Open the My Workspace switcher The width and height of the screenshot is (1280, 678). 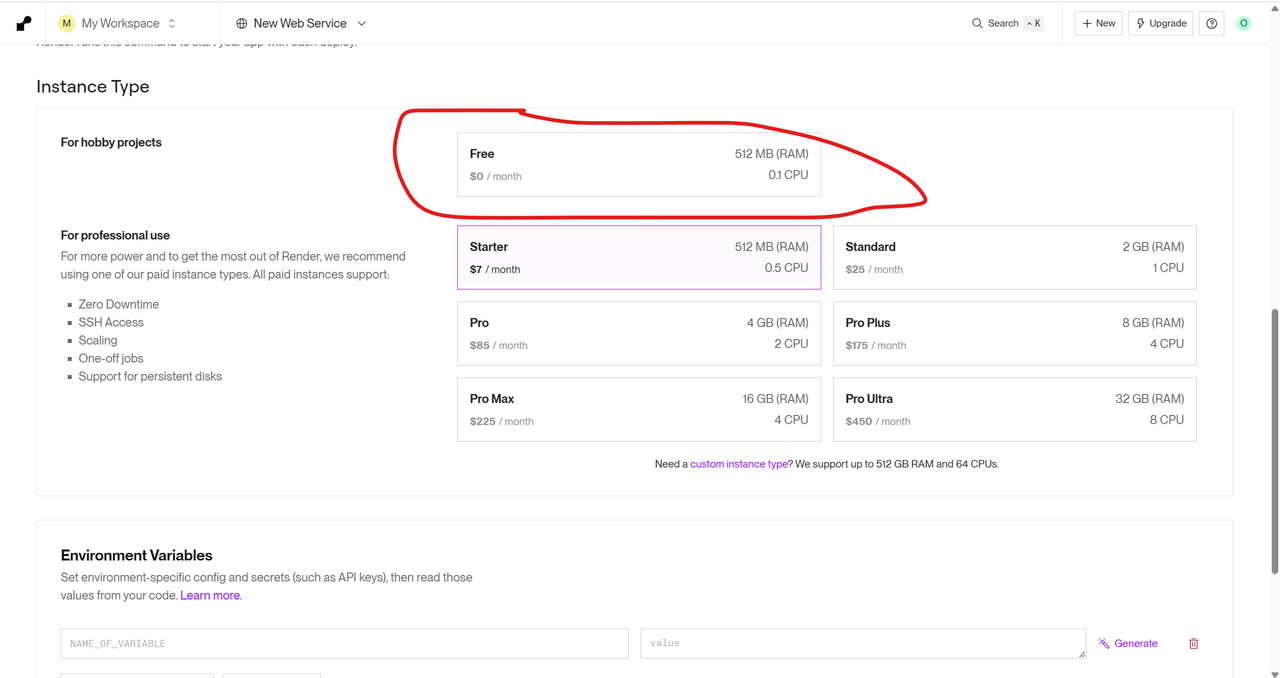(117, 23)
